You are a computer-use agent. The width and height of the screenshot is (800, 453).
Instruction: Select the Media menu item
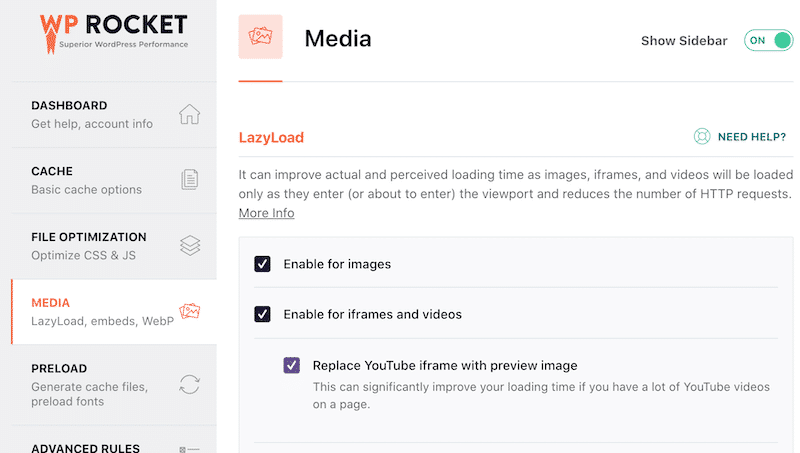[114, 312]
